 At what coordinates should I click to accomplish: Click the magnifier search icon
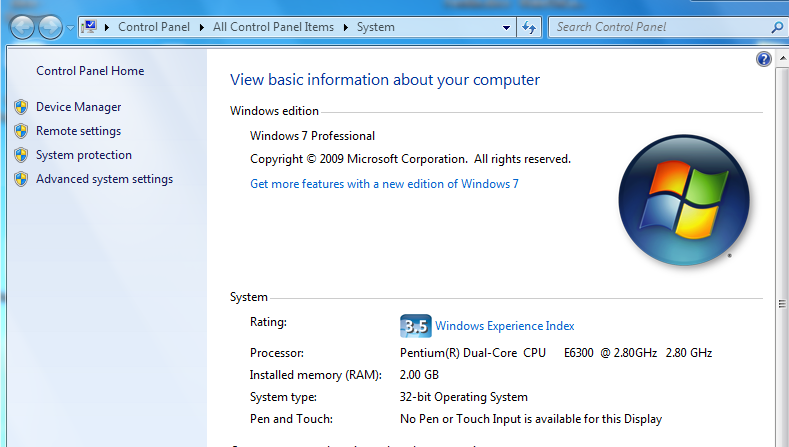(x=778, y=27)
